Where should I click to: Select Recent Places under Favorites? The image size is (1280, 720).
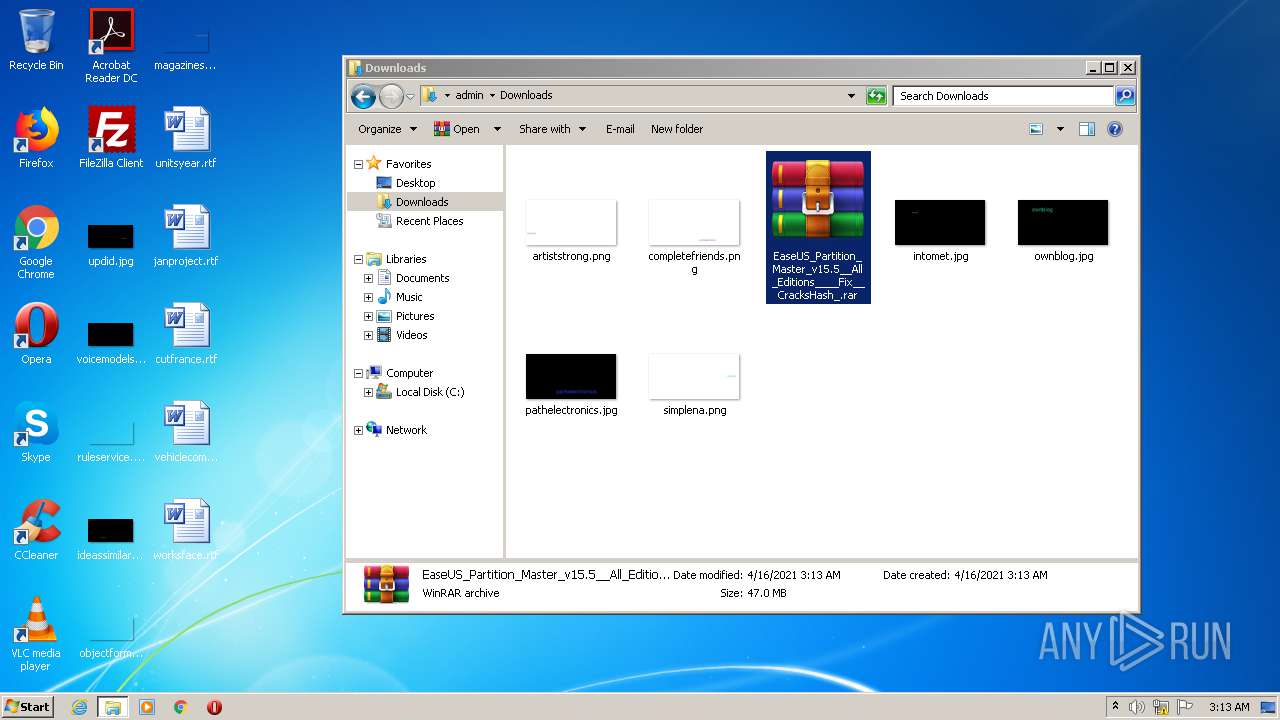click(x=429, y=221)
